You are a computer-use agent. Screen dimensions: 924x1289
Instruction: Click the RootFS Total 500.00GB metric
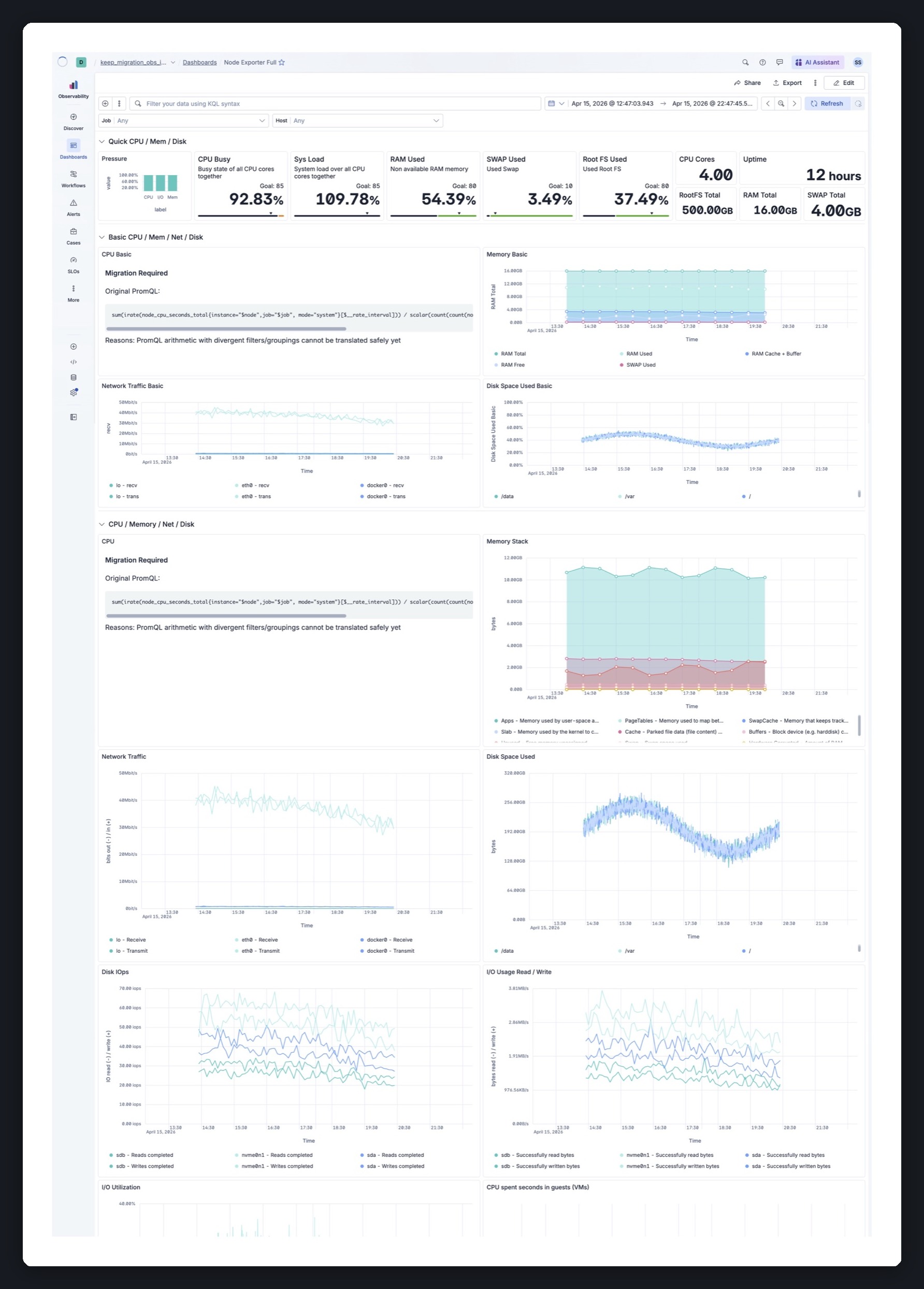(x=706, y=204)
